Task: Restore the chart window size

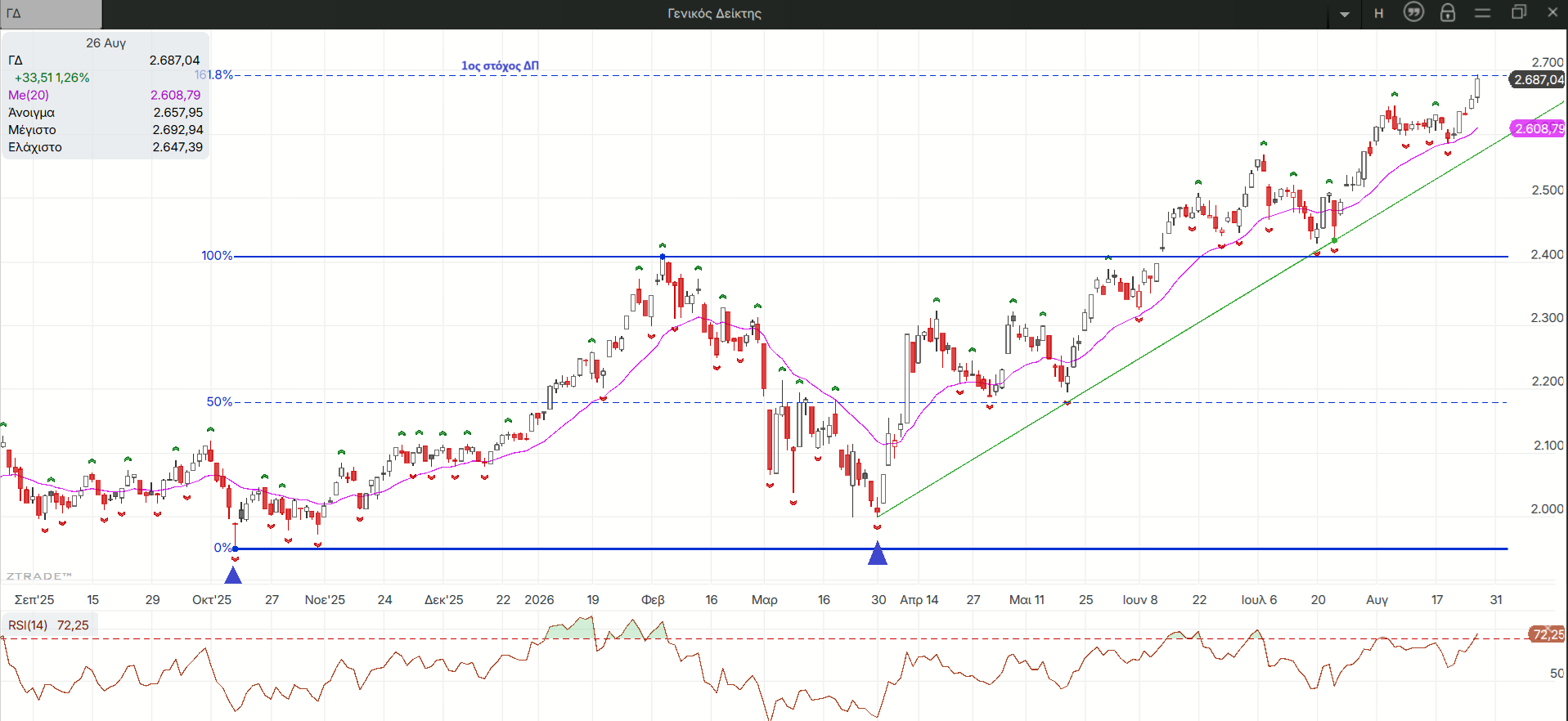Action: 1519,12
